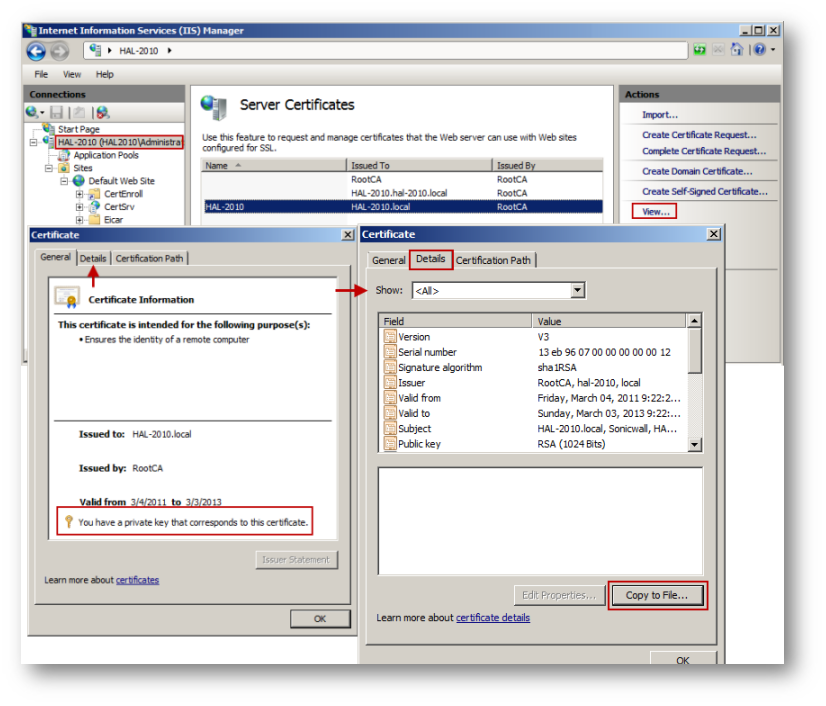
Task: Select Application Pools in the tree
Action: pyautogui.click(x=105, y=155)
